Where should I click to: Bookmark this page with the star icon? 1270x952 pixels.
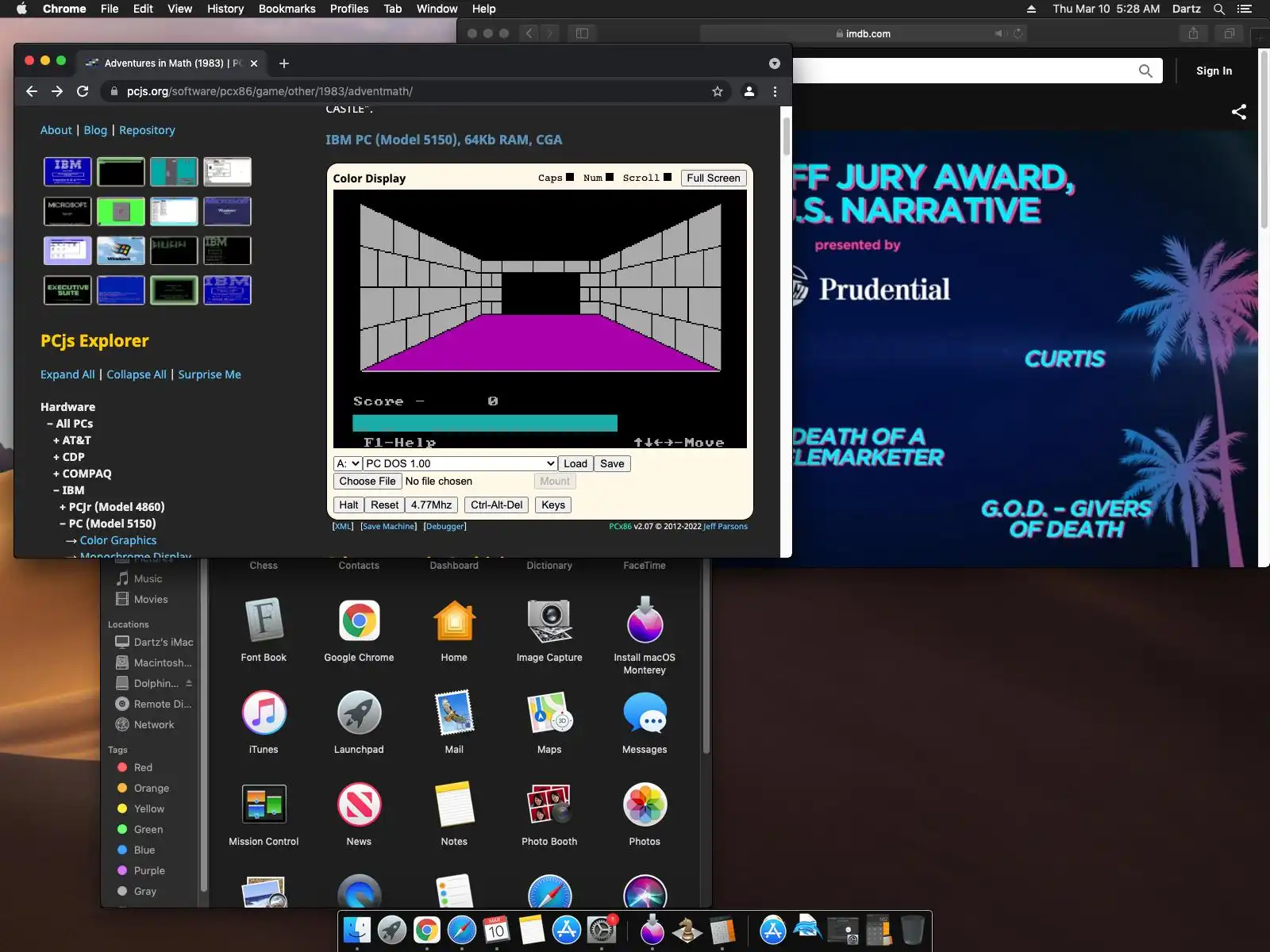pos(718,91)
